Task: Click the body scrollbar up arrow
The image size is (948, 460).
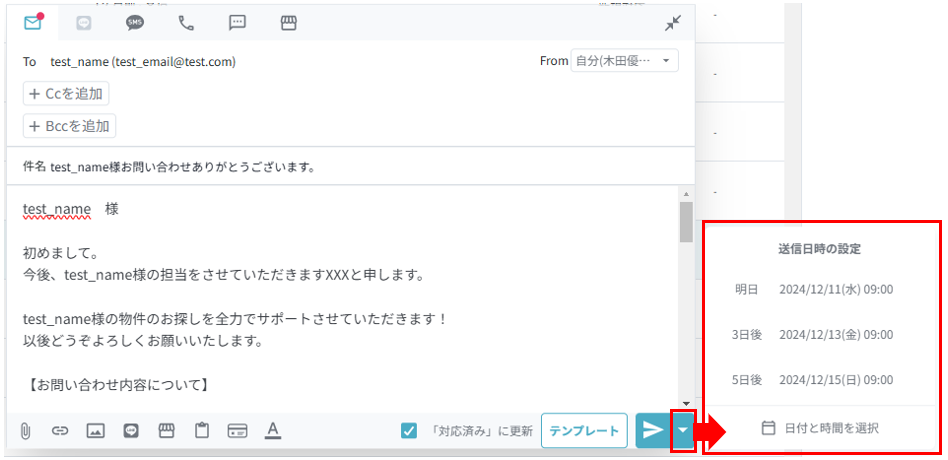Action: 686,193
